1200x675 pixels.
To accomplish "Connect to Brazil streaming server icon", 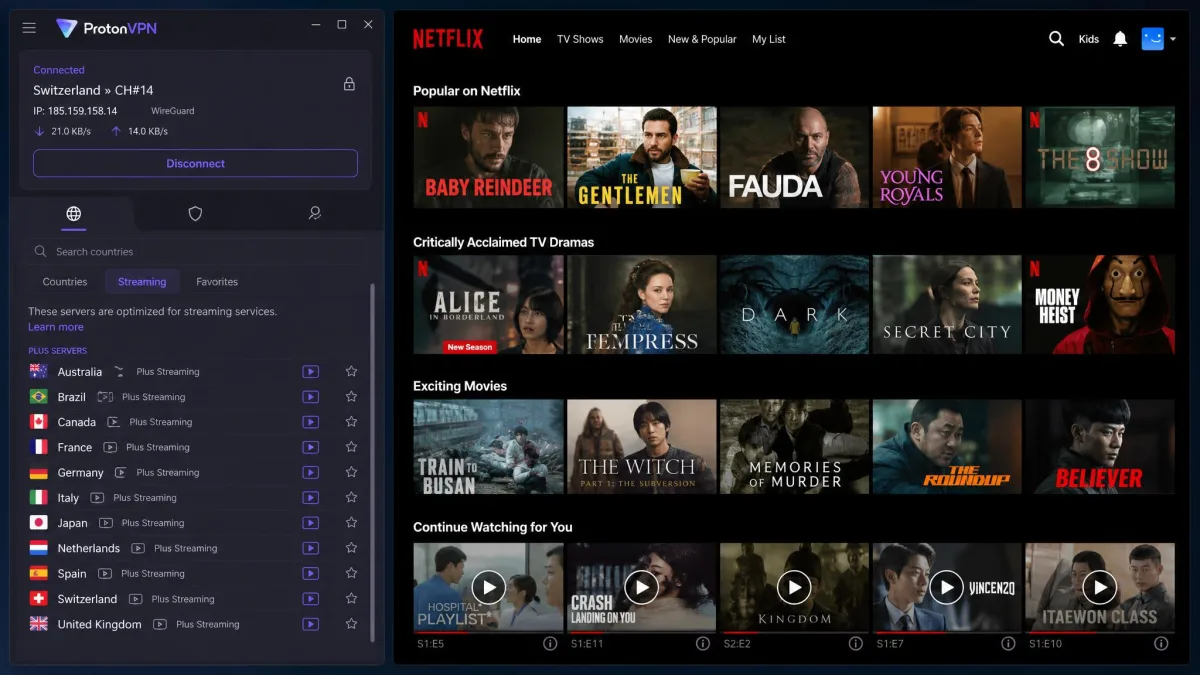I will 311,397.
